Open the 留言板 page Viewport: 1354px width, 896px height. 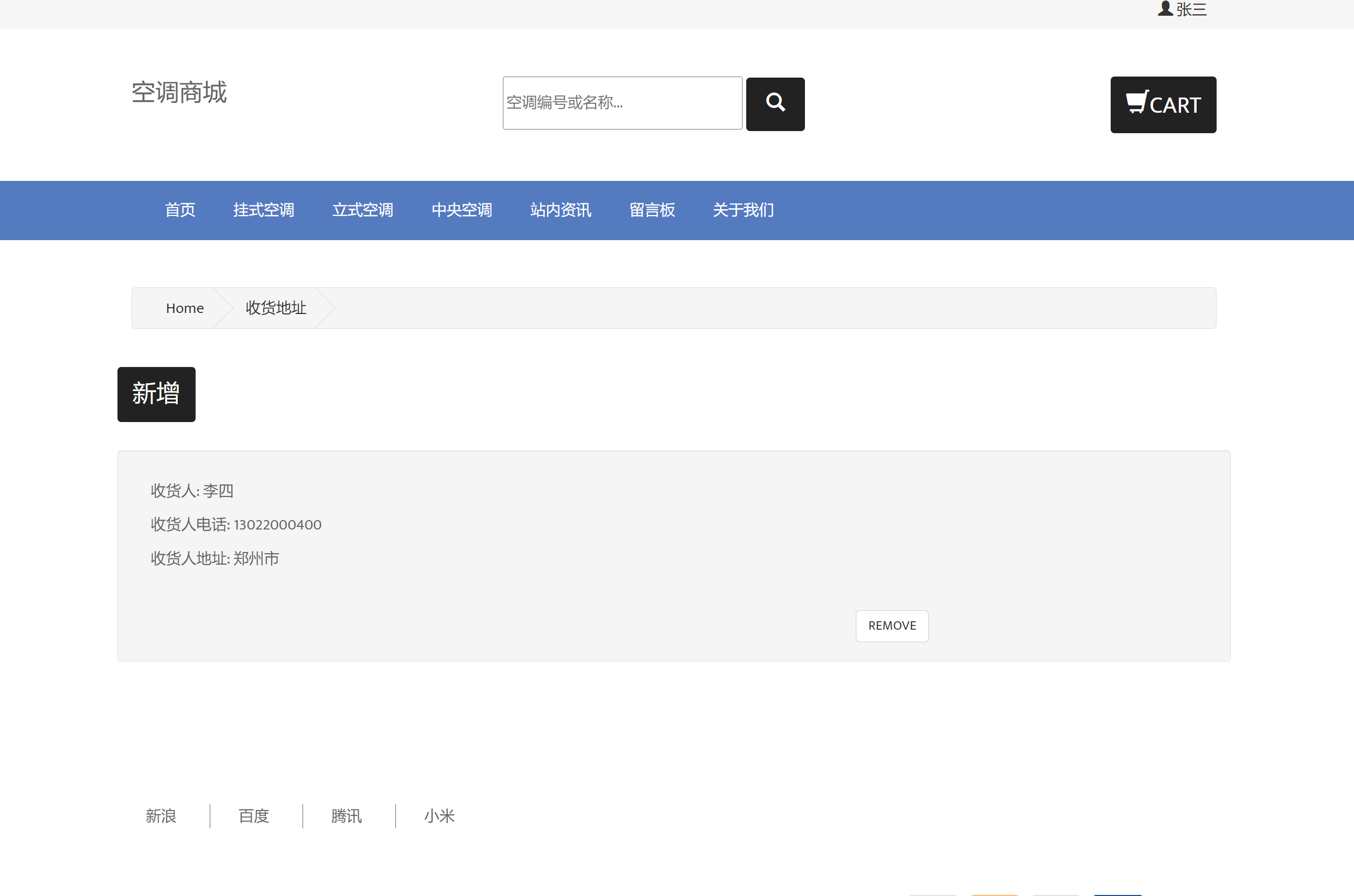651,210
